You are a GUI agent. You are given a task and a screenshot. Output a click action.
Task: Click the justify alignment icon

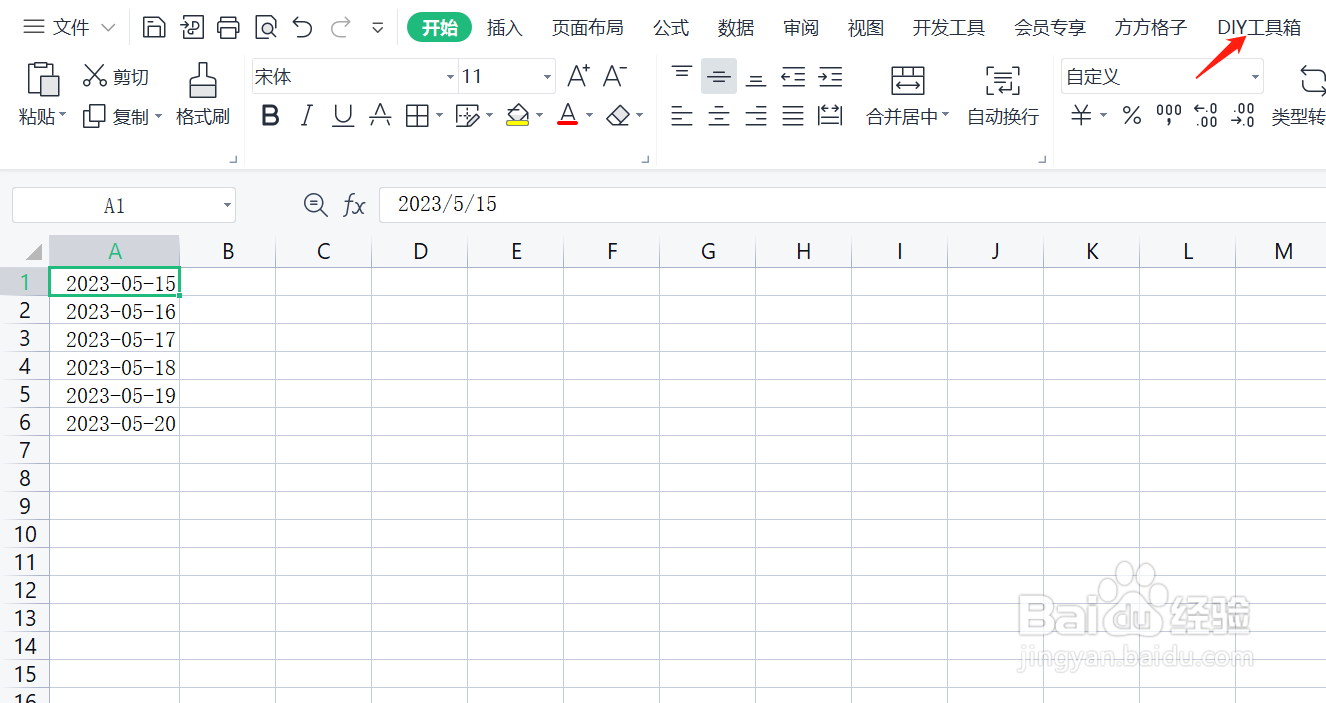pyautogui.click(x=793, y=116)
